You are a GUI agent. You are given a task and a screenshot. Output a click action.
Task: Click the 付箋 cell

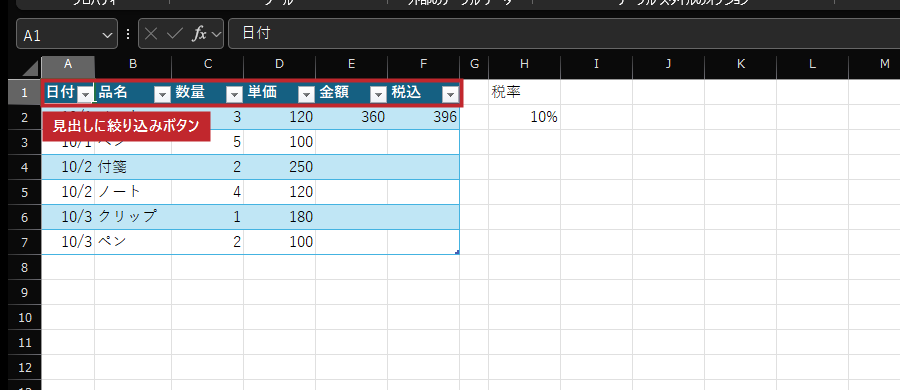133,167
